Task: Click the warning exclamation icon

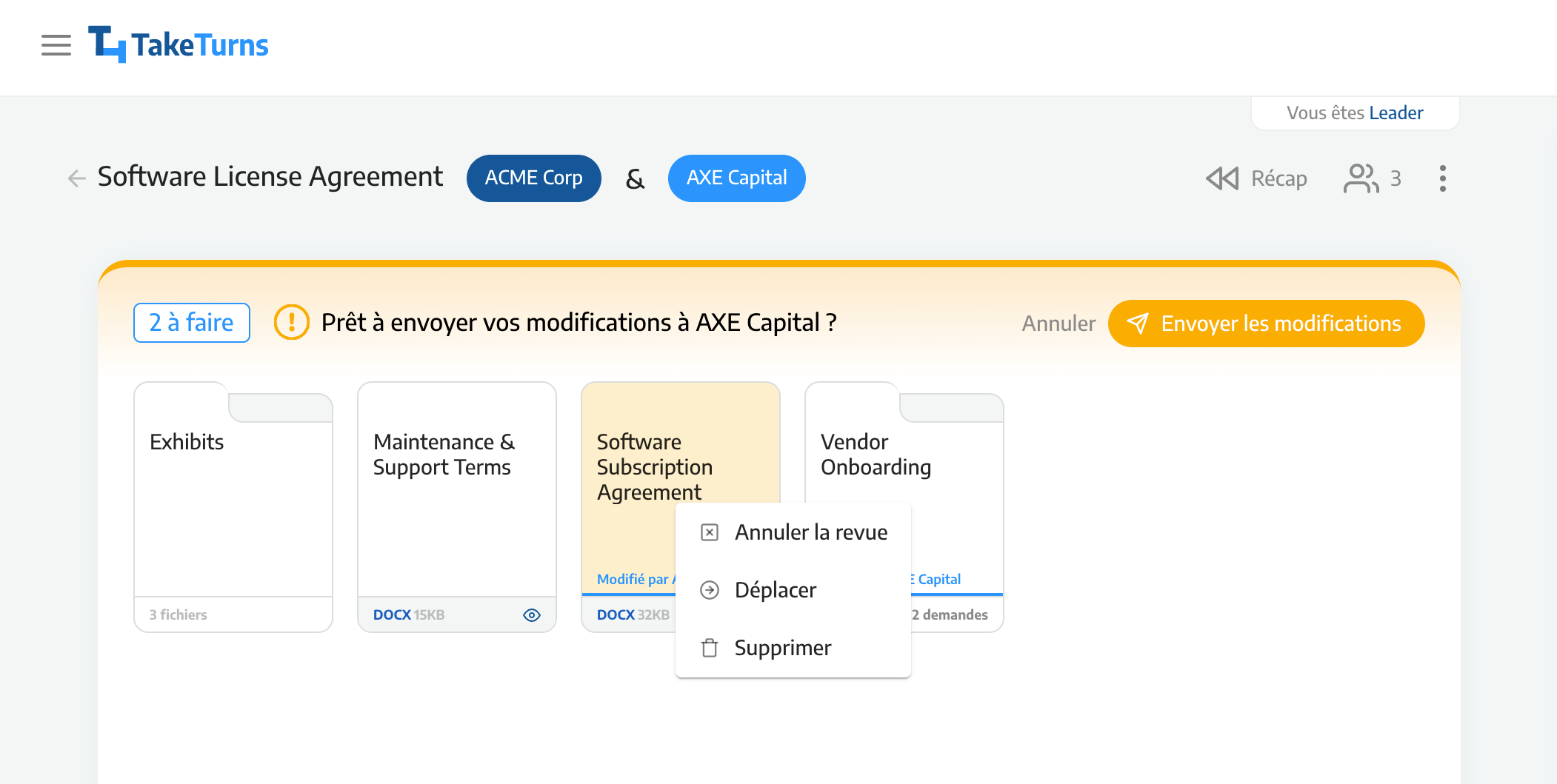Action: click(292, 323)
